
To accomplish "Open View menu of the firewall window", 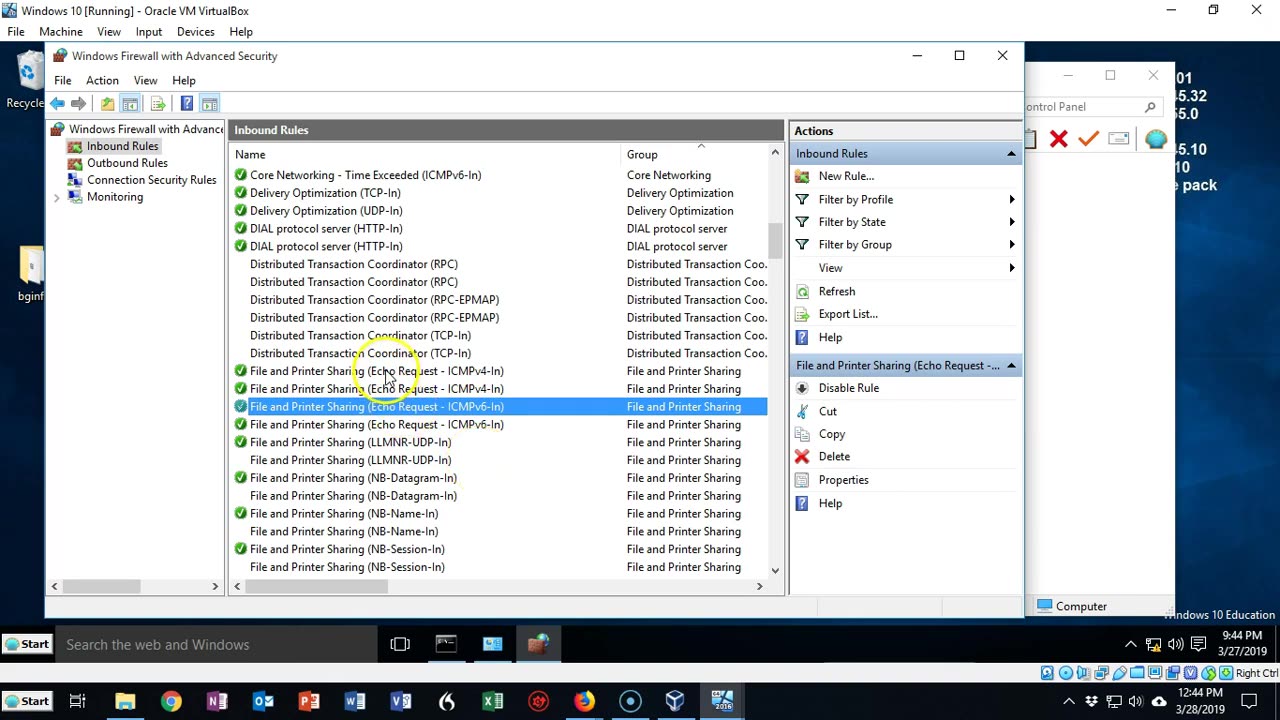I will (x=145, y=80).
